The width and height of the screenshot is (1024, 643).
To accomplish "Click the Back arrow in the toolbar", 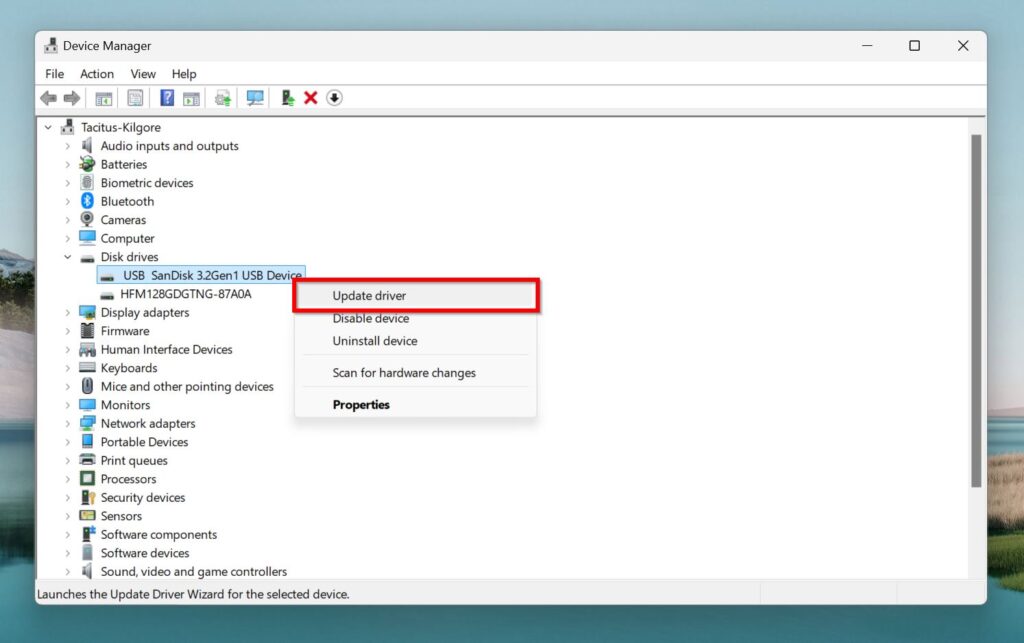I will (x=48, y=98).
